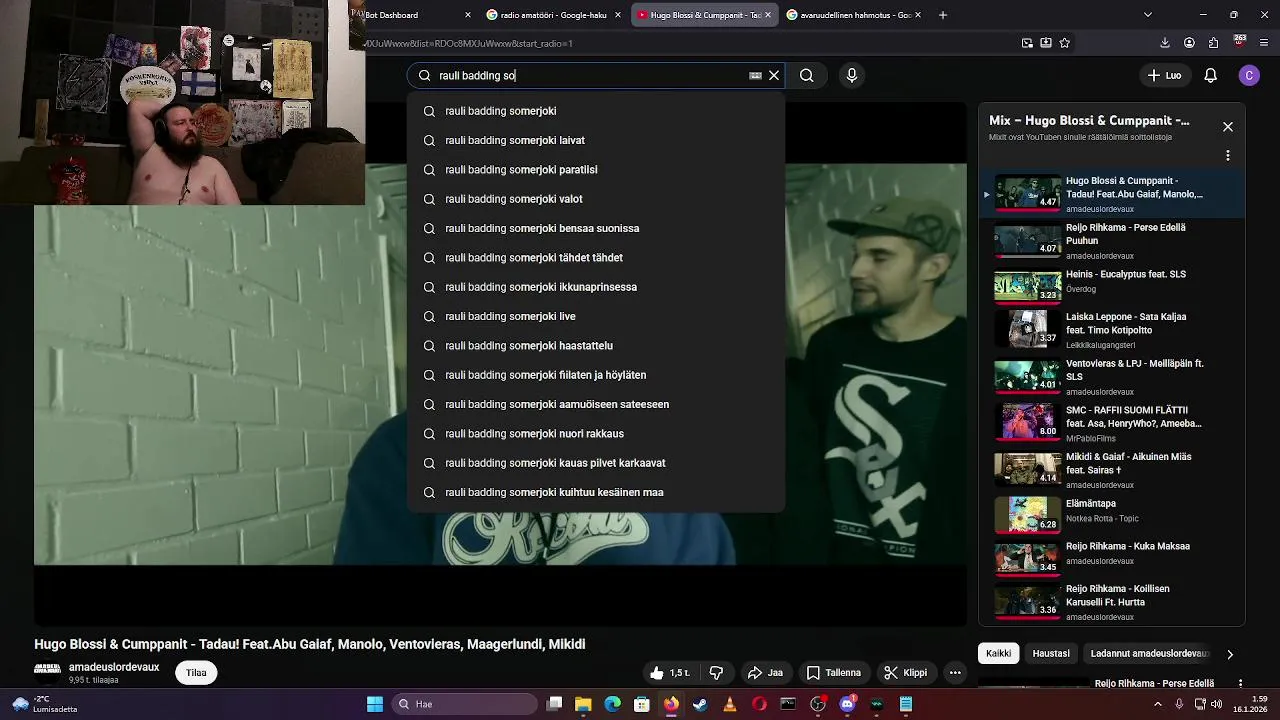1280x720 pixels.
Task: Open Firefox downloads panel
Action: click(x=1164, y=43)
